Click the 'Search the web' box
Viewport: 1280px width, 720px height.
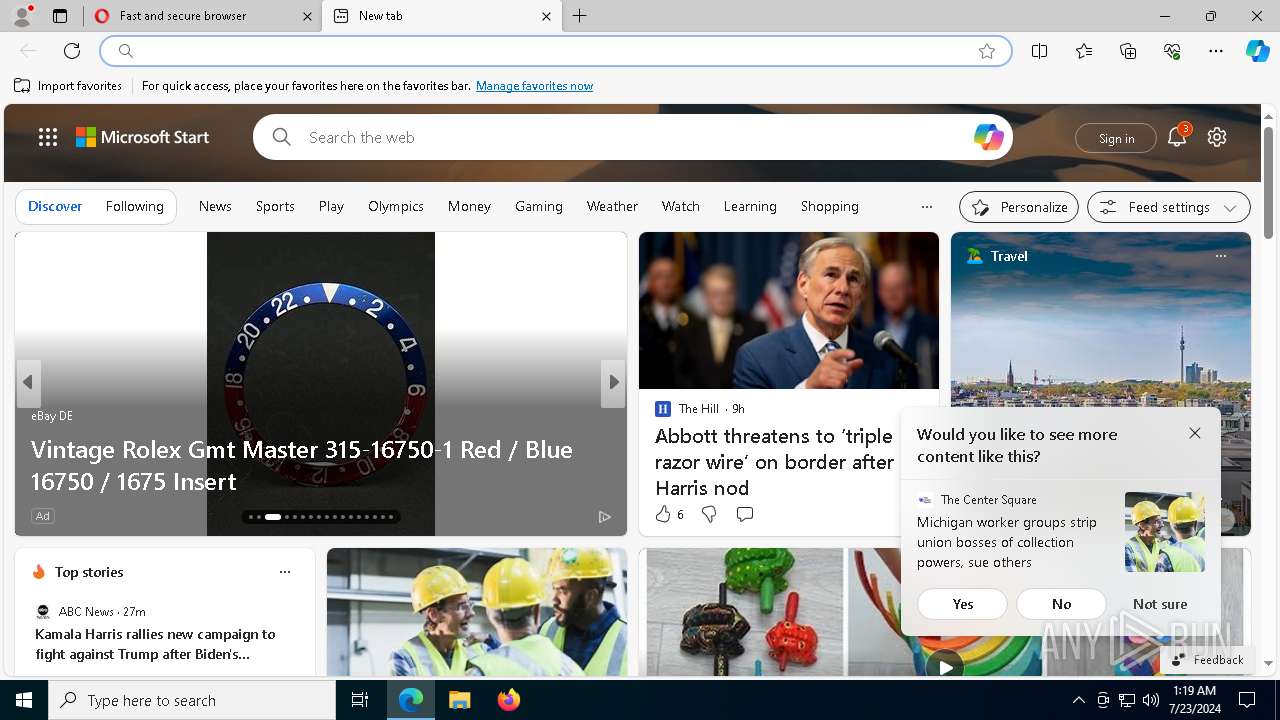pyautogui.click(x=632, y=137)
